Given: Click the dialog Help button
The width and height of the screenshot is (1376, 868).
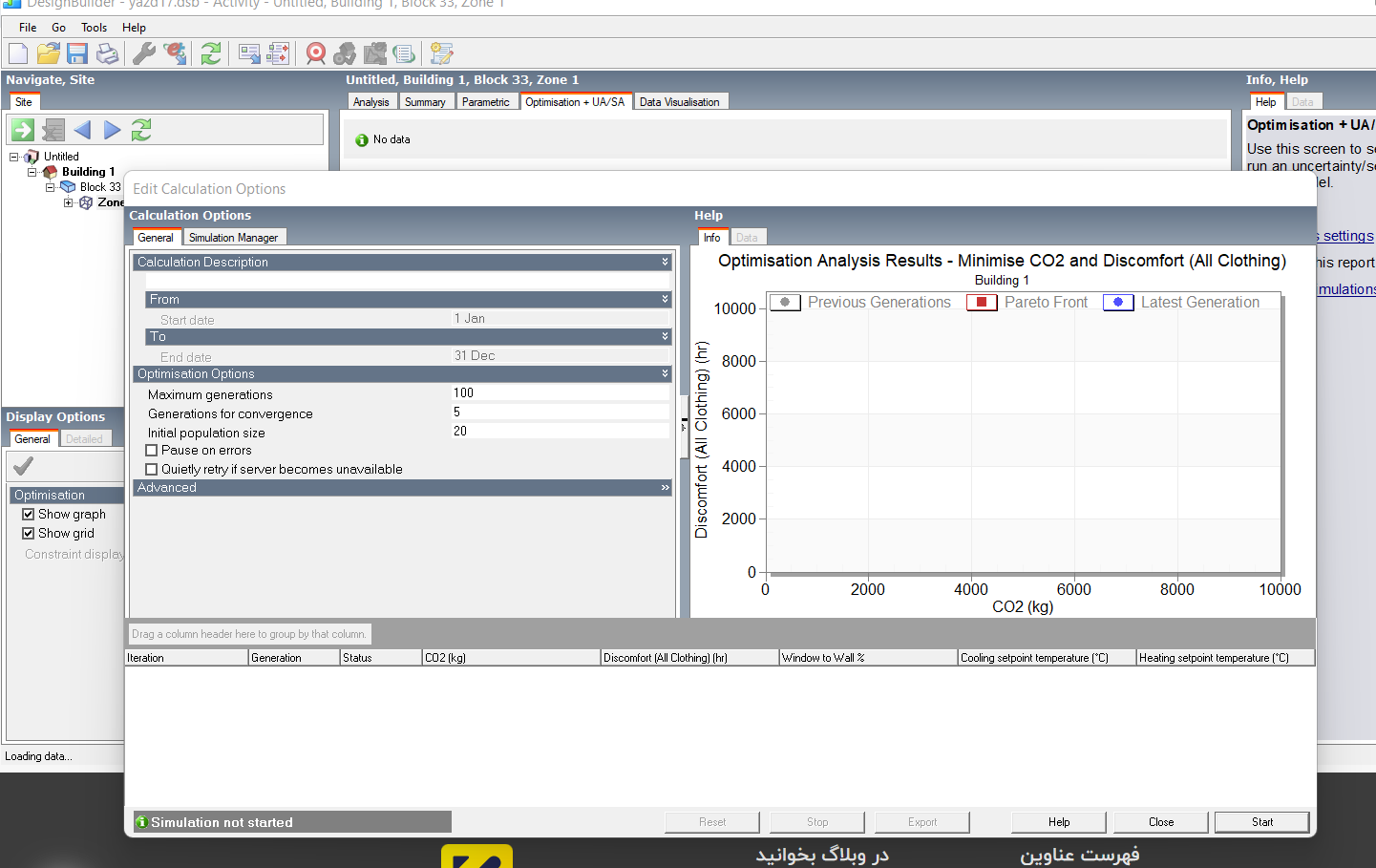Looking at the screenshot, I should tap(1059, 822).
